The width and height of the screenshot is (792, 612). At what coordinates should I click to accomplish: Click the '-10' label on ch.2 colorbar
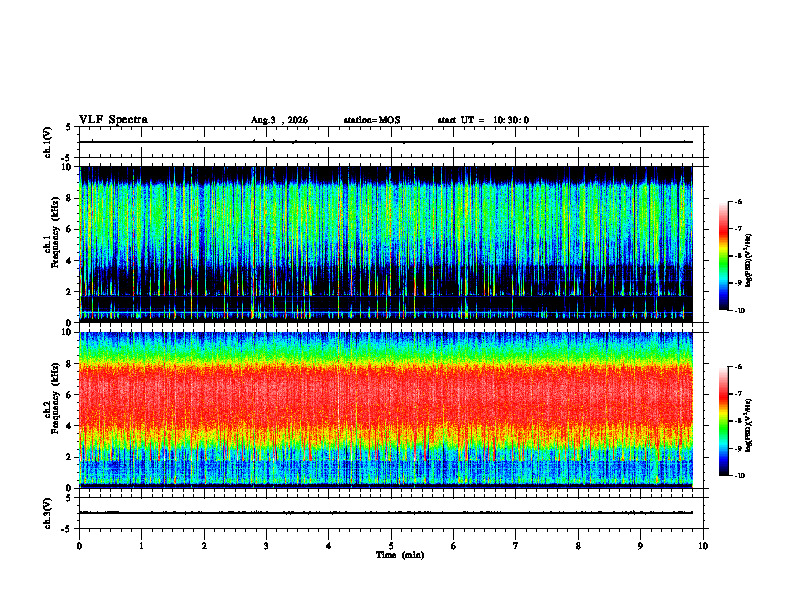click(x=739, y=476)
